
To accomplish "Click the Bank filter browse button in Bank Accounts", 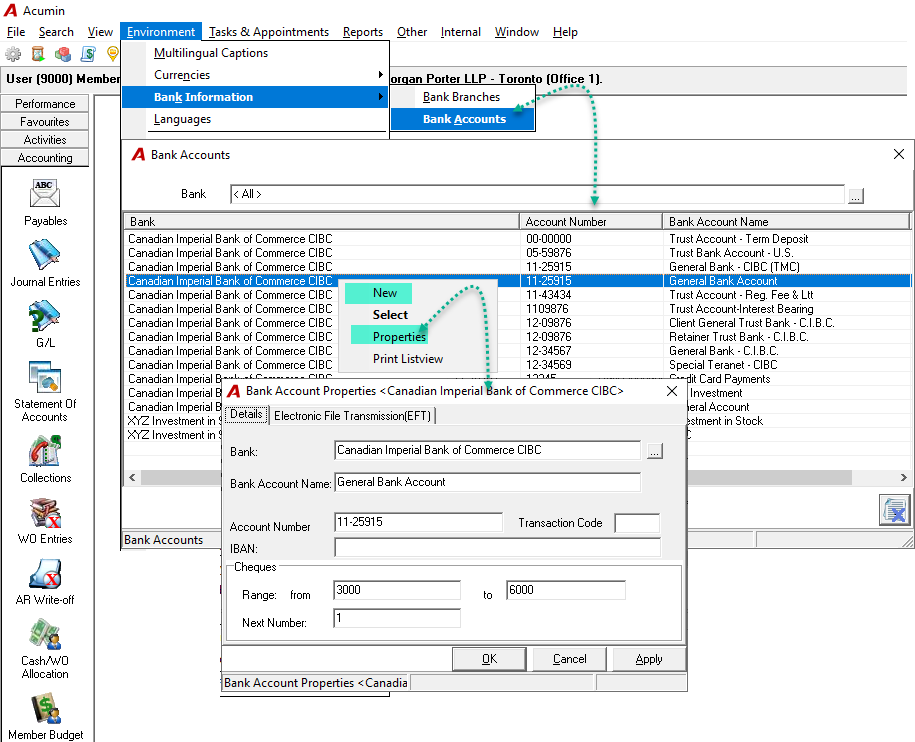I will tap(855, 195).
